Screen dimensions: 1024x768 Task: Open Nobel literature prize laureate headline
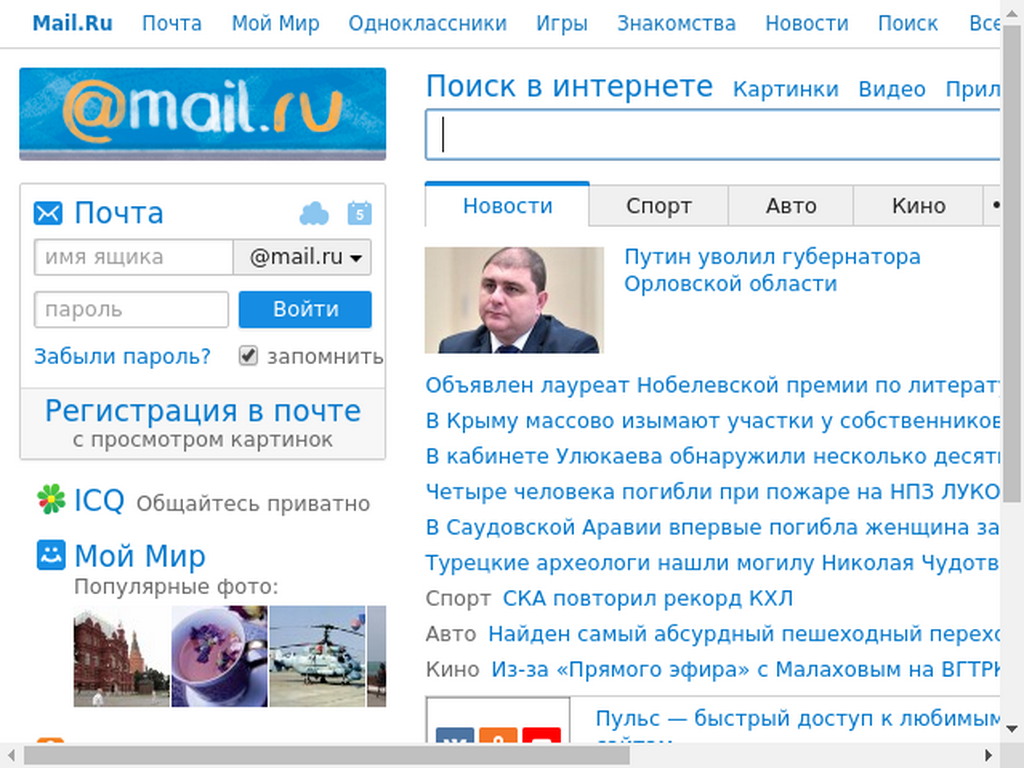click(712, 385)
